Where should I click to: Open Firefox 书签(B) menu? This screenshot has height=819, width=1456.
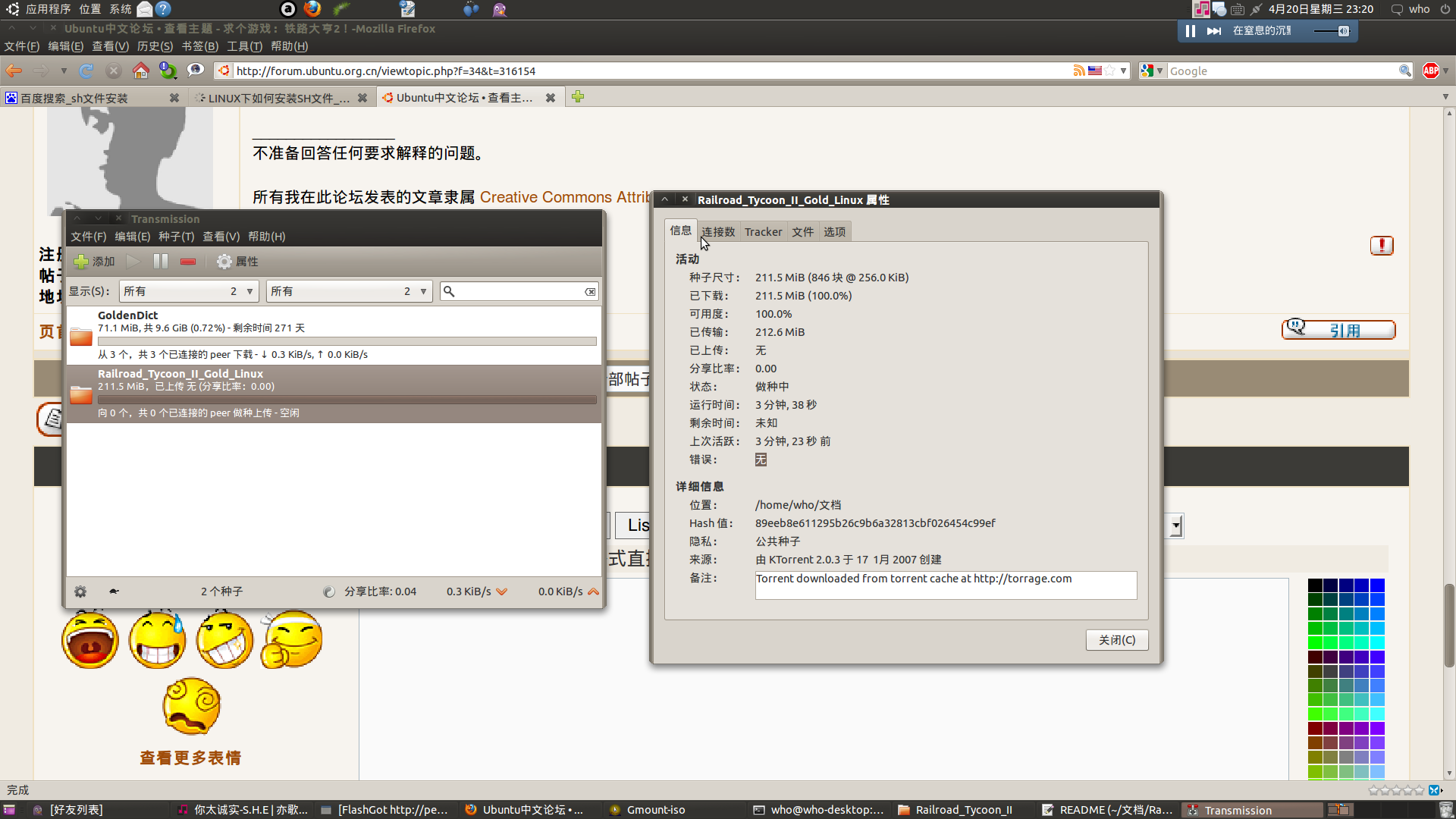pos(199,46)
